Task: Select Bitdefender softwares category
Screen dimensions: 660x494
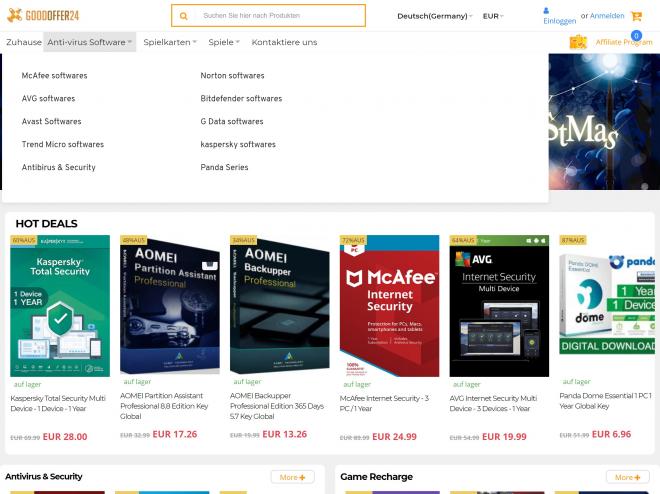Action: [241, 98]
